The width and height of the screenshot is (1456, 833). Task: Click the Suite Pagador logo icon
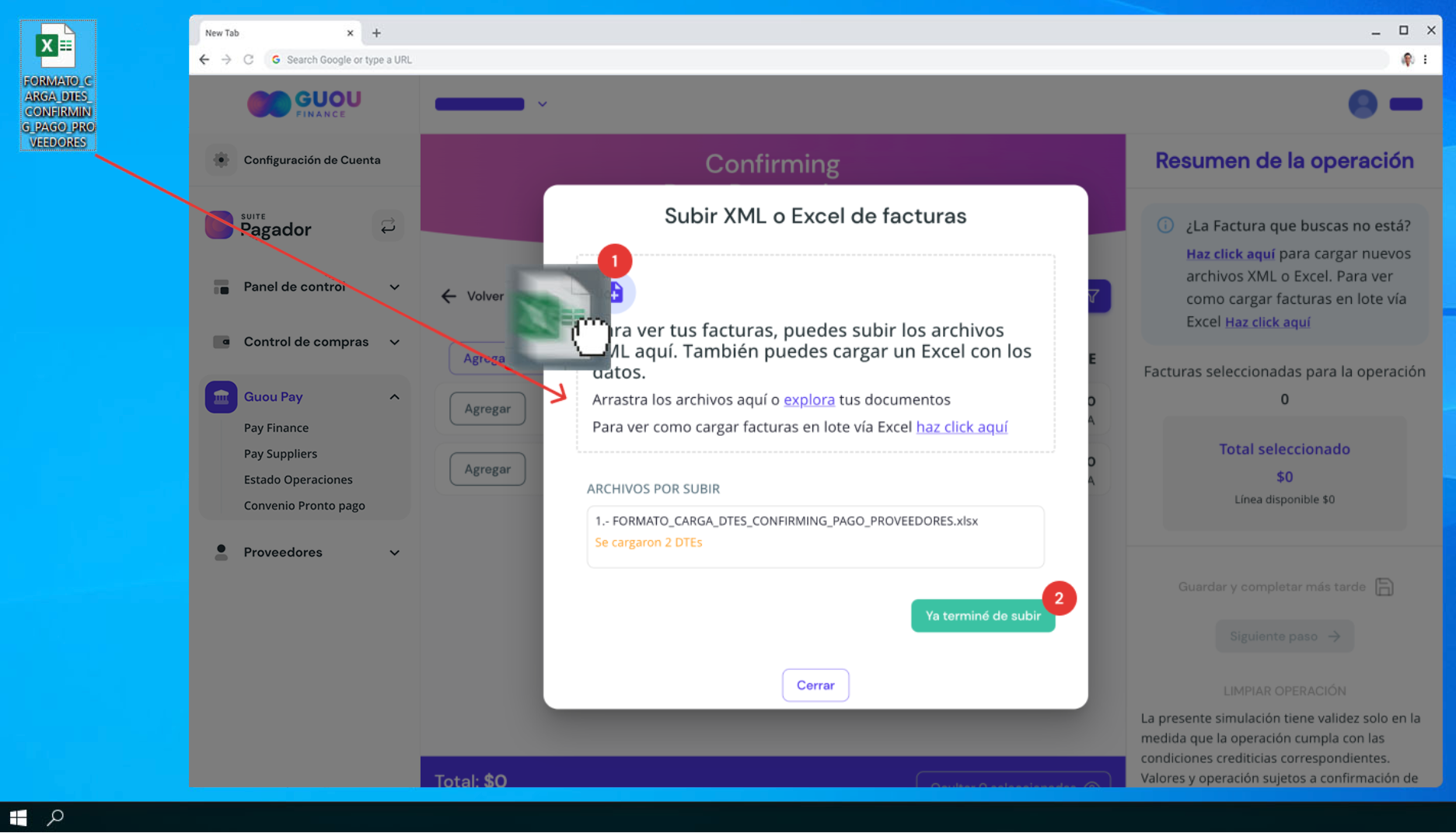point(219,225)
